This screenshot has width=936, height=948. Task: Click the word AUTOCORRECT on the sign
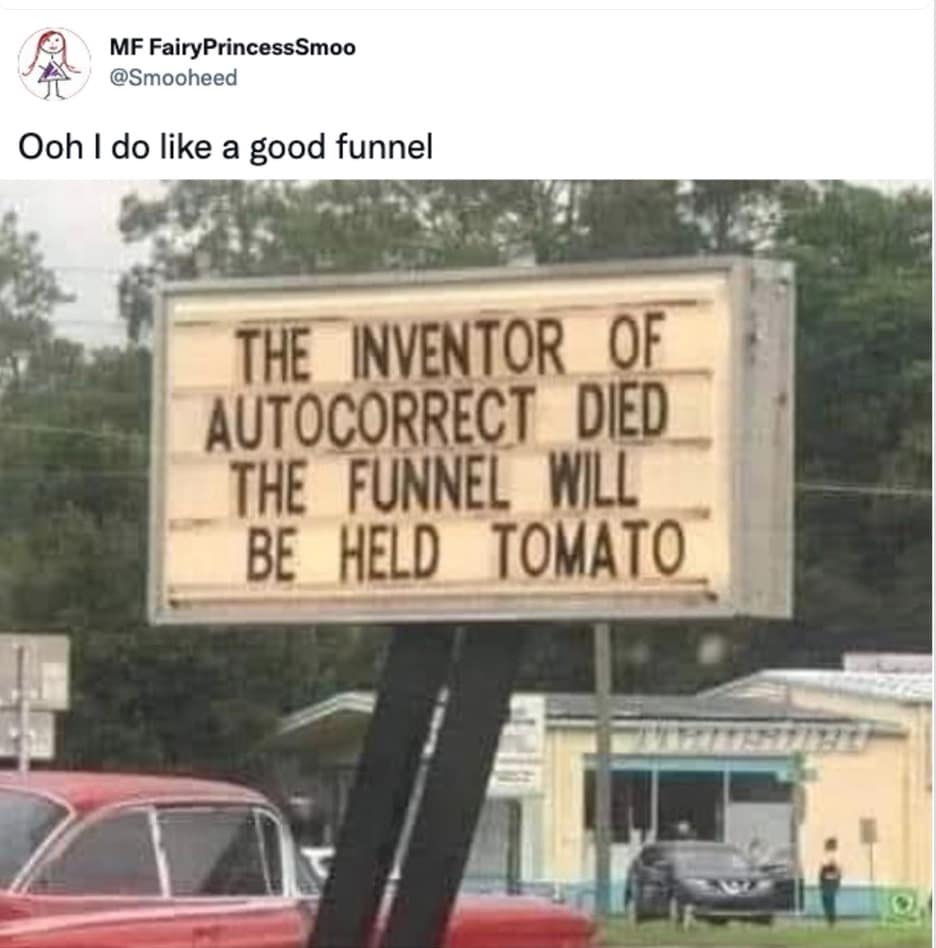click(x=370, y=417)
